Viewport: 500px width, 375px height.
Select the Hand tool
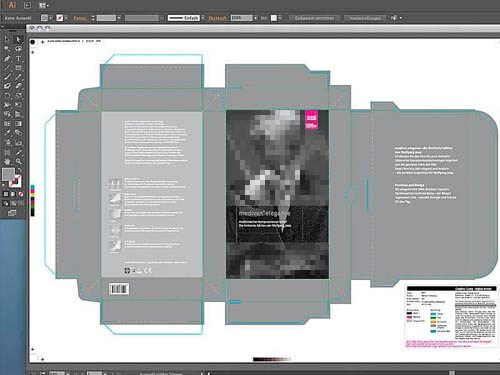pyautogui.click(x=7, y=162)
